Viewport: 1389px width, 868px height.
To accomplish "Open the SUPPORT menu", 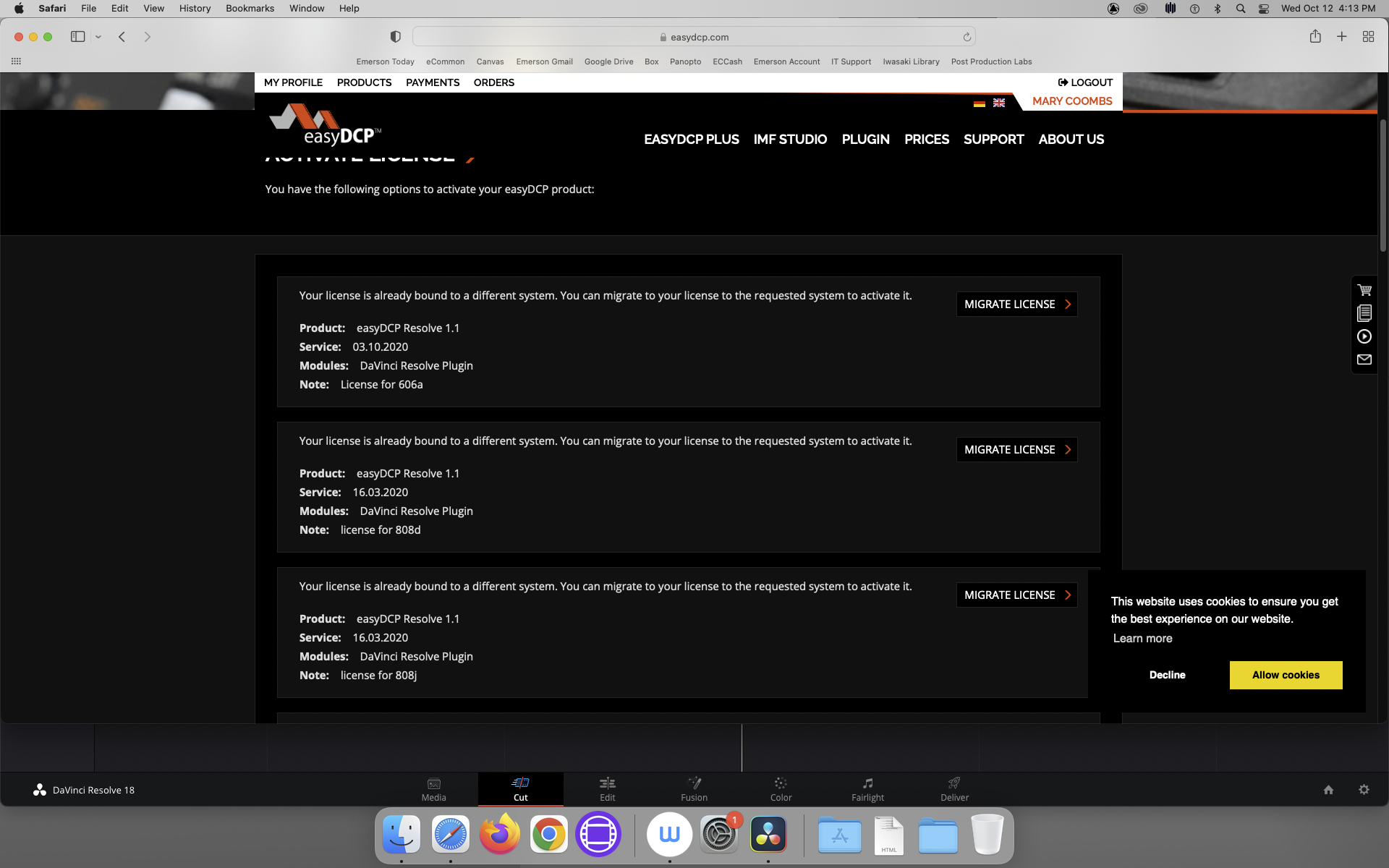I will 993,139.
